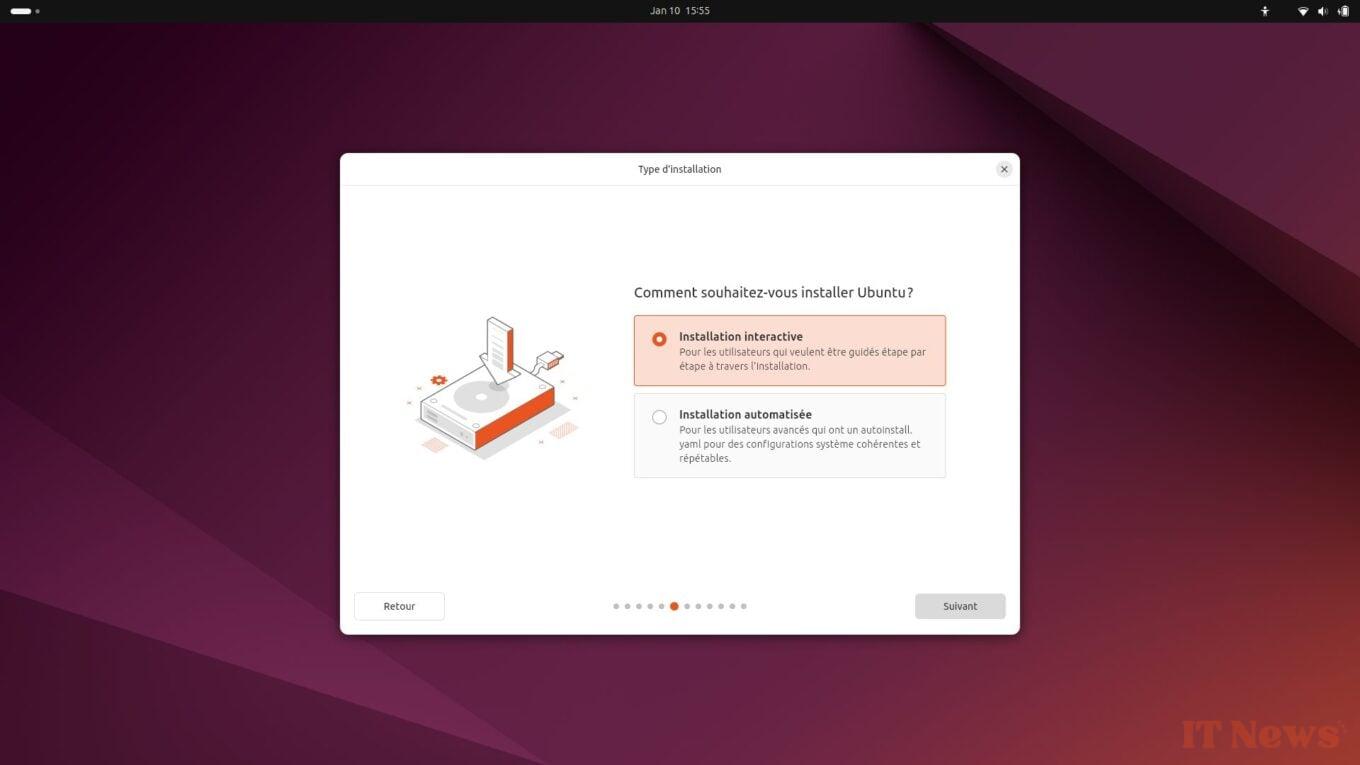Image resolution: width=1360 pixels, height=765 pixels.
Task: Click the small dot beside the Activities pill
Action: (x=38, y=11)
